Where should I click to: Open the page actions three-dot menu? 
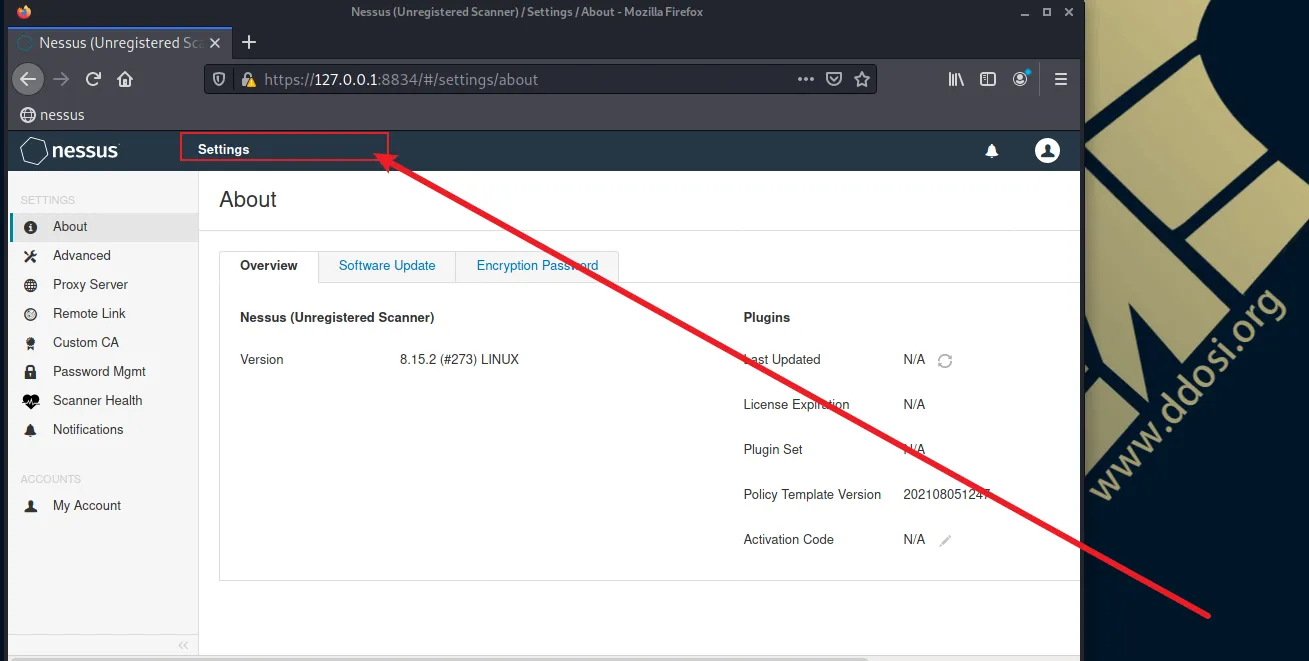[x=805, y=80]
